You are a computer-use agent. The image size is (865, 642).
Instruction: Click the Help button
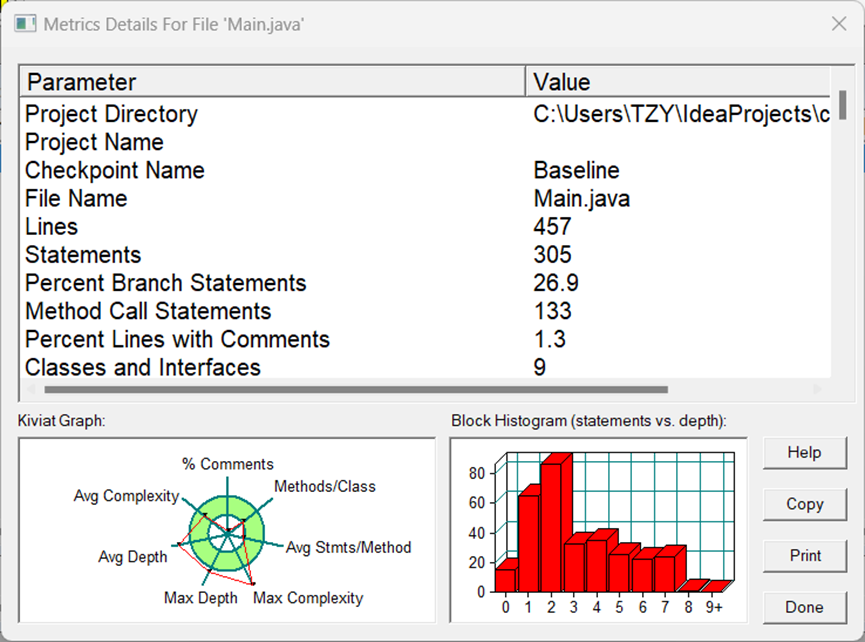[804, 453]
